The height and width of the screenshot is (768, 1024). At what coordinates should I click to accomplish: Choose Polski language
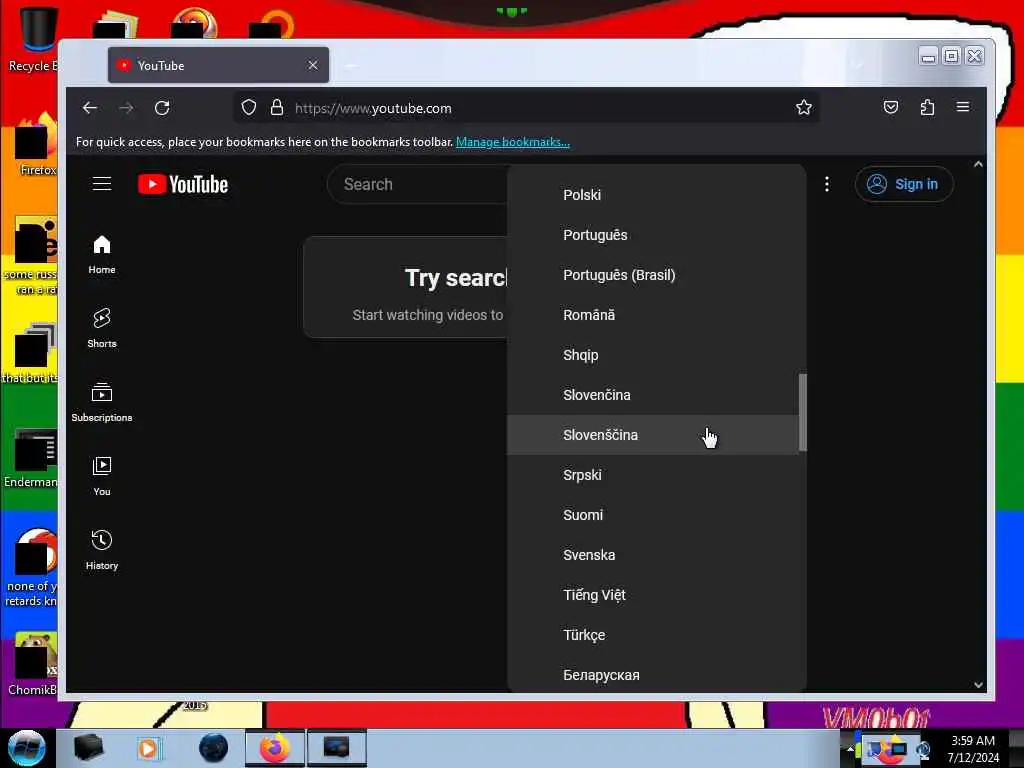point(653,195)
